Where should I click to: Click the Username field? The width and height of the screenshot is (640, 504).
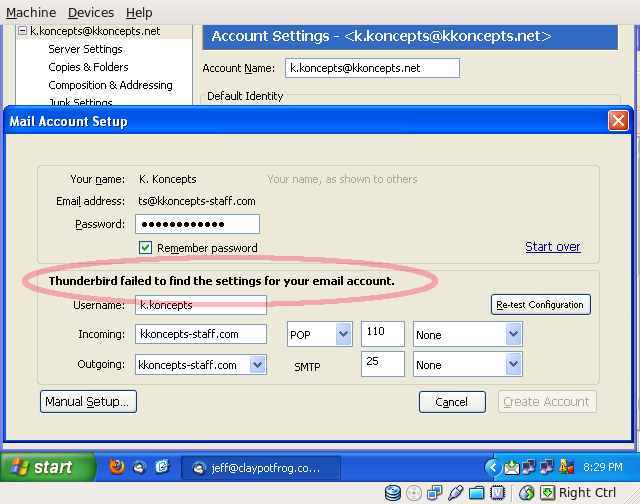tap(201, 305)
